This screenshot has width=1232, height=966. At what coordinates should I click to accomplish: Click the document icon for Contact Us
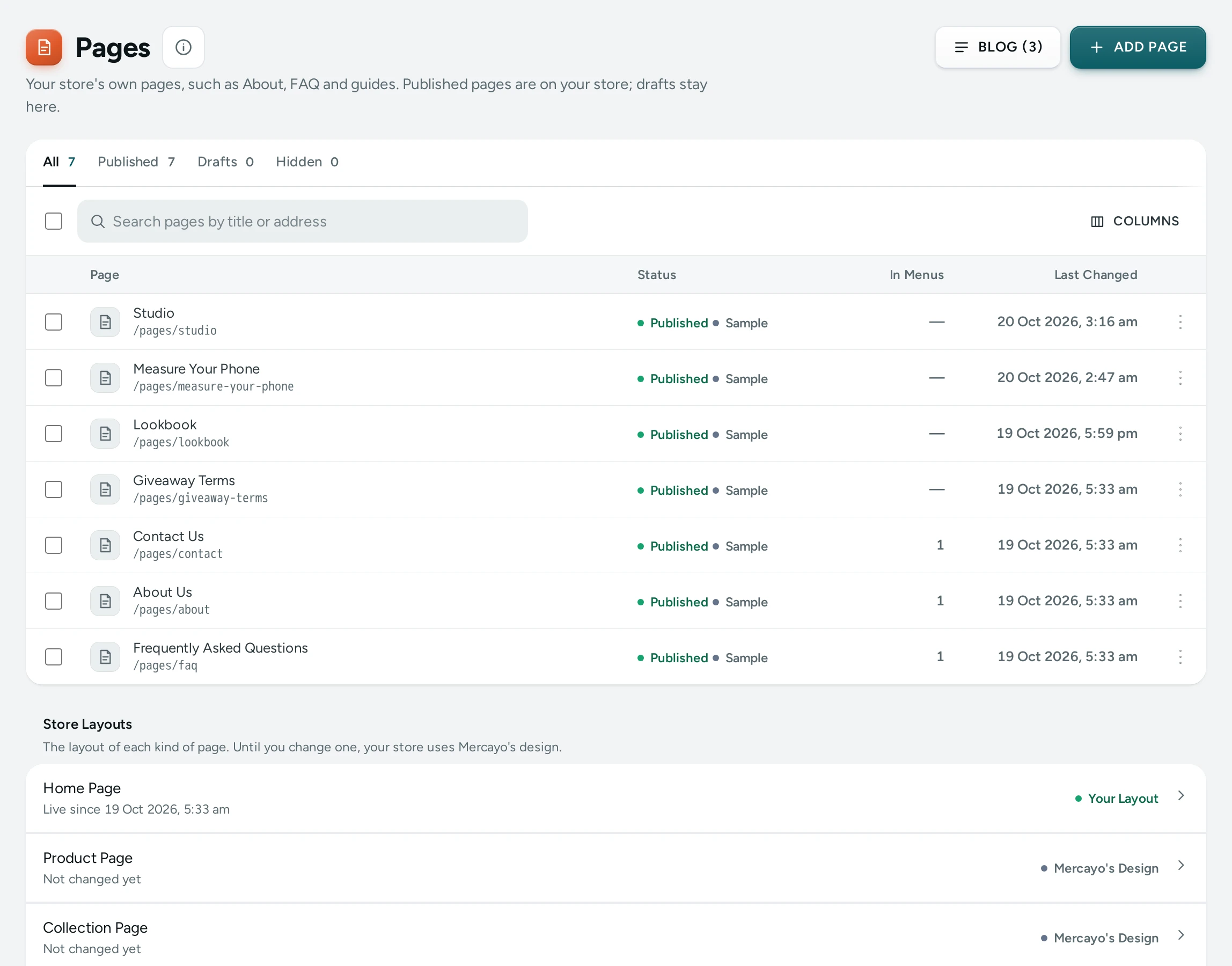[105, 545]
